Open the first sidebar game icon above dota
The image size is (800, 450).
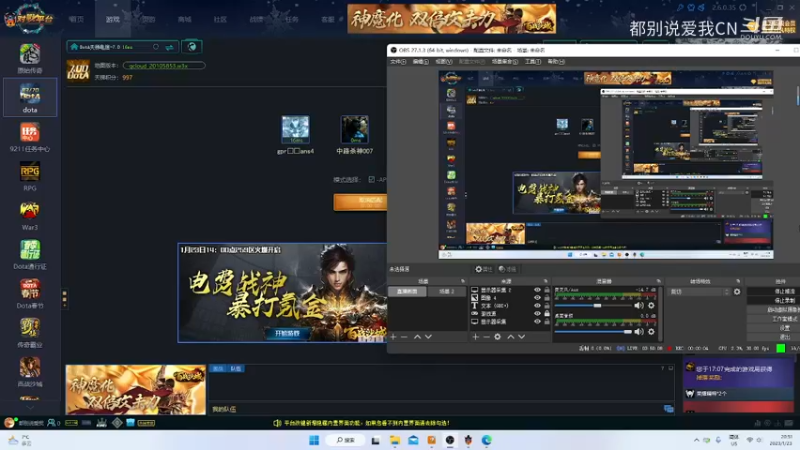pos(30,54)
